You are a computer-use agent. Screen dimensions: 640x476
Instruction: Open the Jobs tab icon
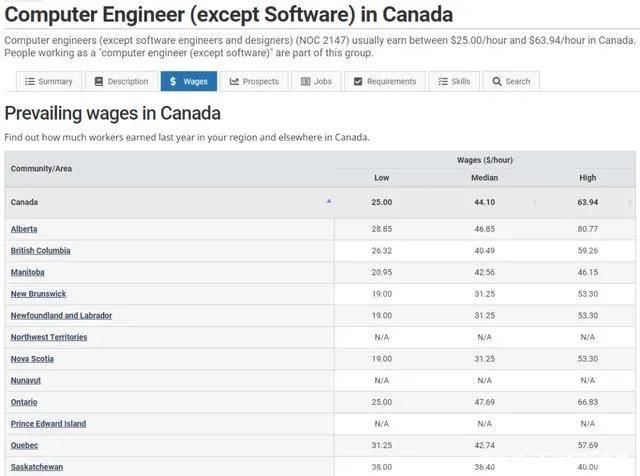(306, 82)
